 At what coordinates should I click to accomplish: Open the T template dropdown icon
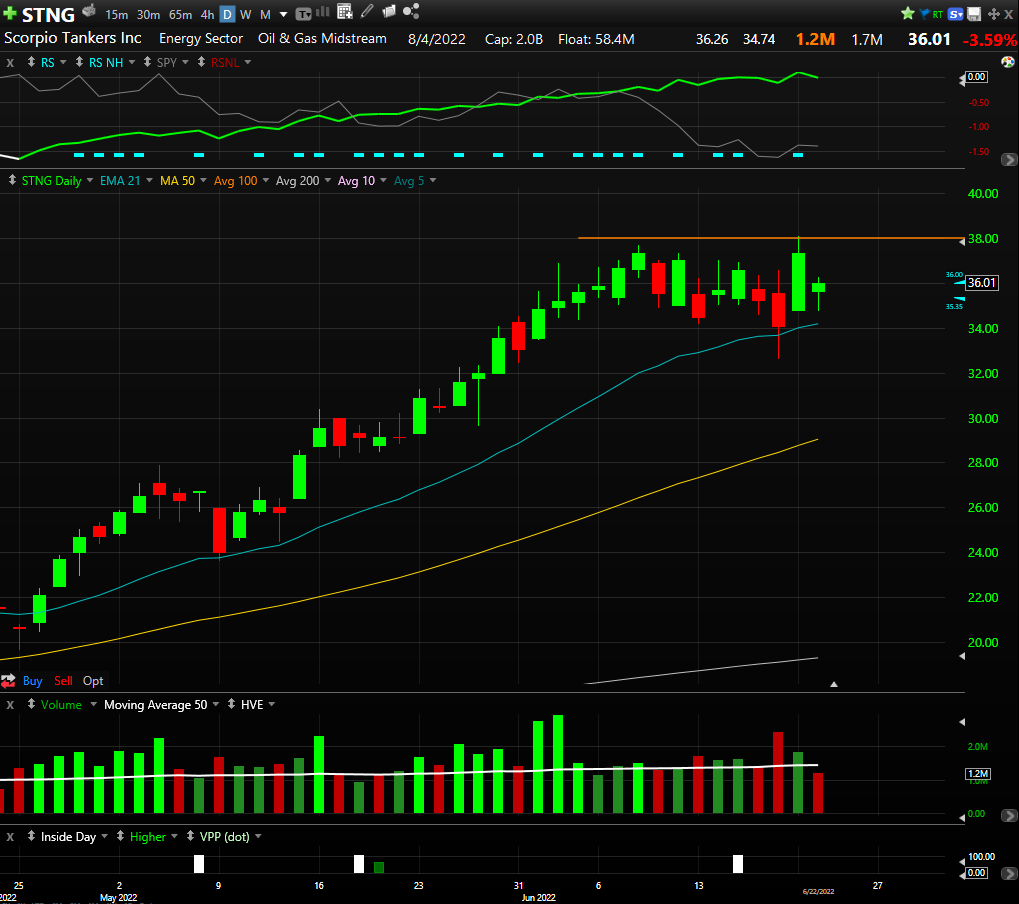[x=303, y=14]
